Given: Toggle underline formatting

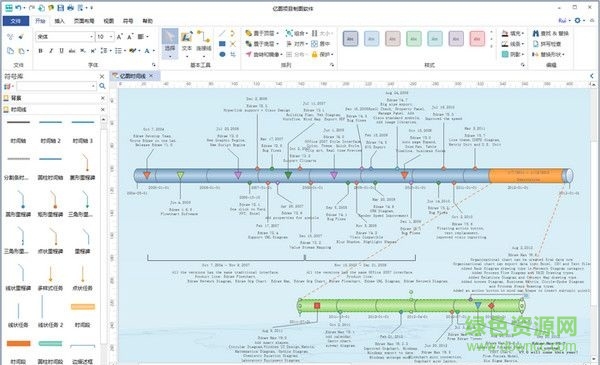Looking at the screenshot, I should [61, 51].
